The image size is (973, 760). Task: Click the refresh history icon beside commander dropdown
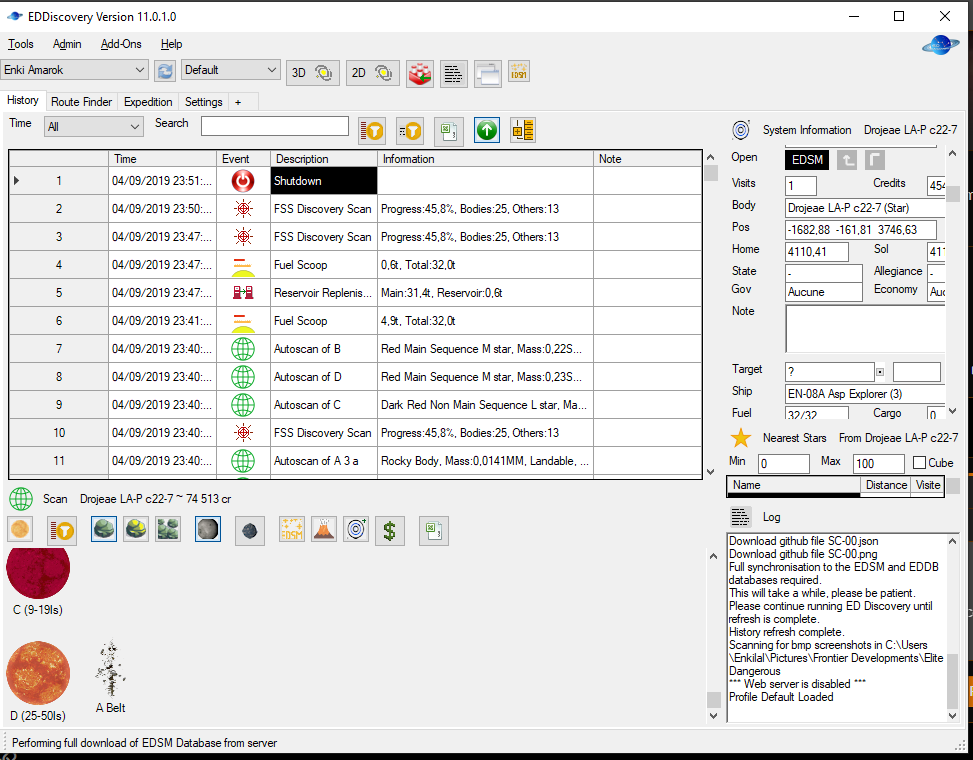point(165,71)
